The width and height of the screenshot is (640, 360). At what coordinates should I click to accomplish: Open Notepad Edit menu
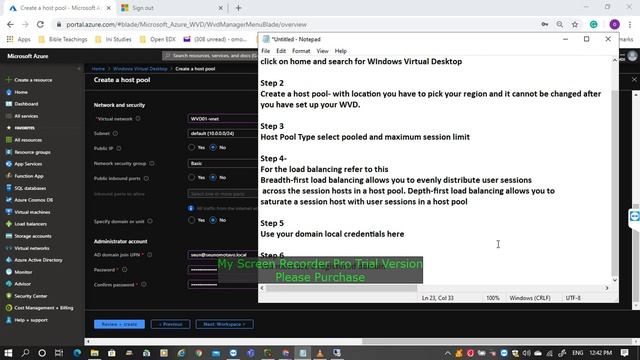pos(281,51)
